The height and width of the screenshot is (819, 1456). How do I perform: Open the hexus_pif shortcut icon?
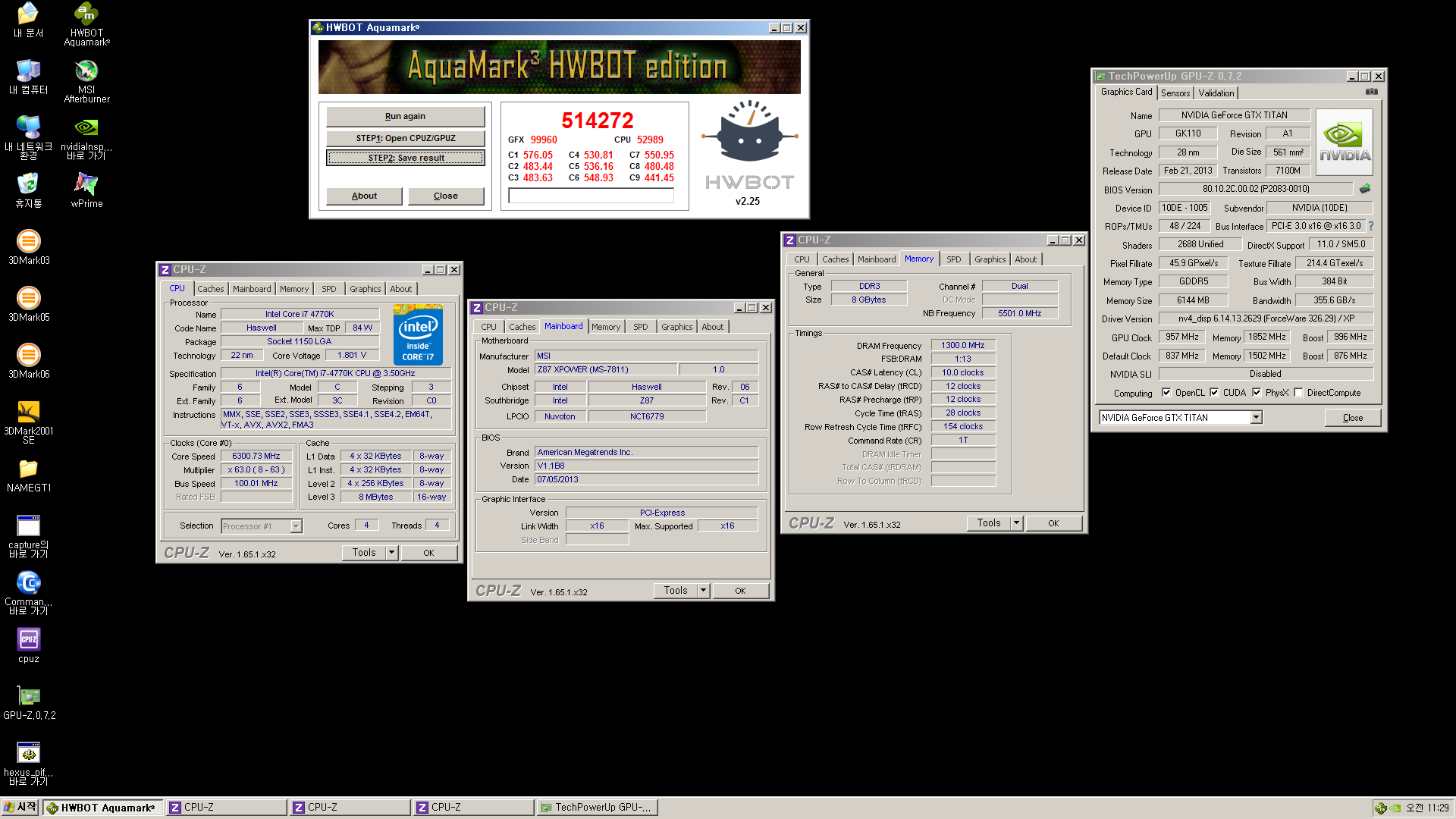(29, 764)
